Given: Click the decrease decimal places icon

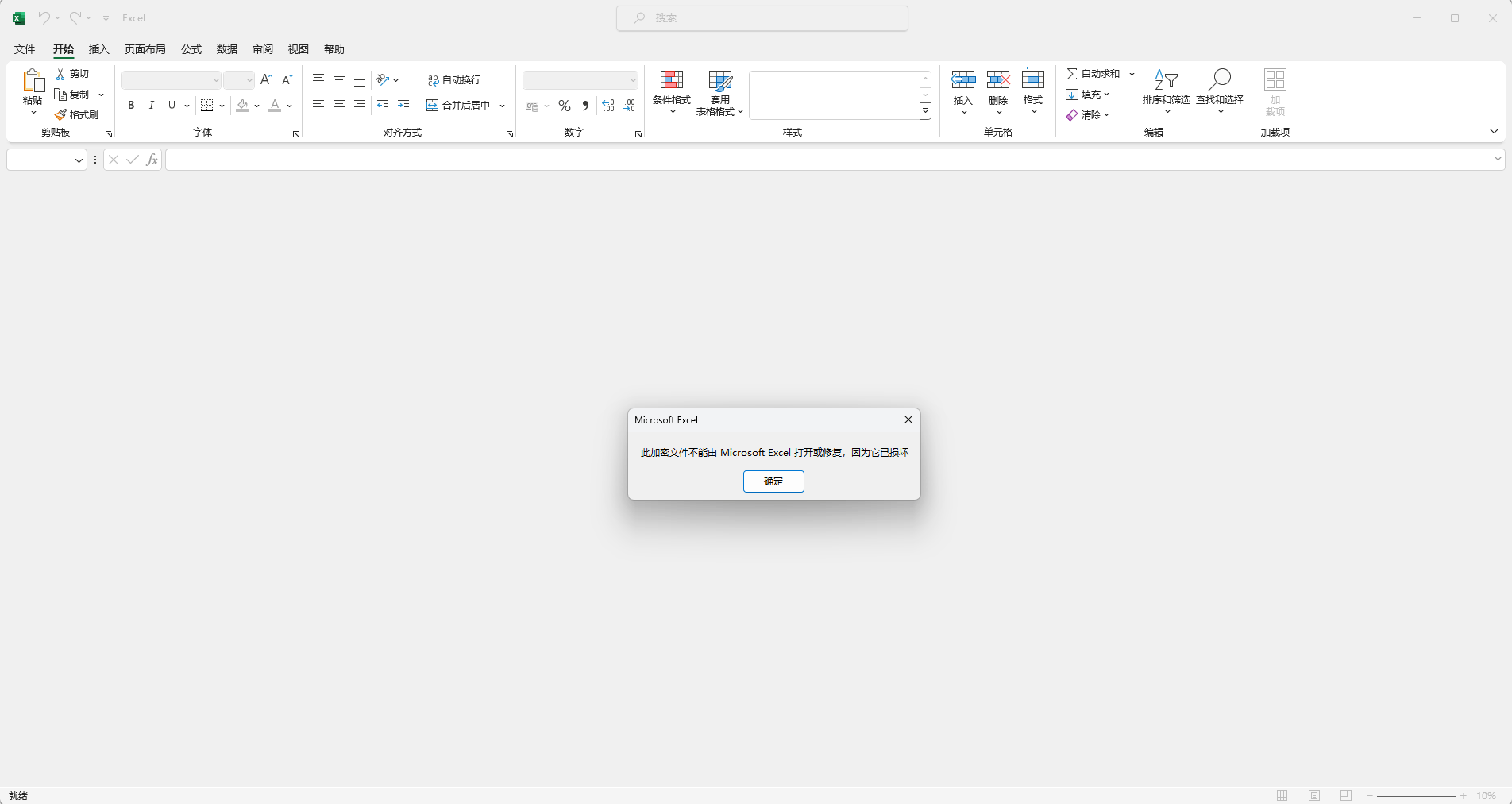Looking at the screenshot, I should point(629,106).
